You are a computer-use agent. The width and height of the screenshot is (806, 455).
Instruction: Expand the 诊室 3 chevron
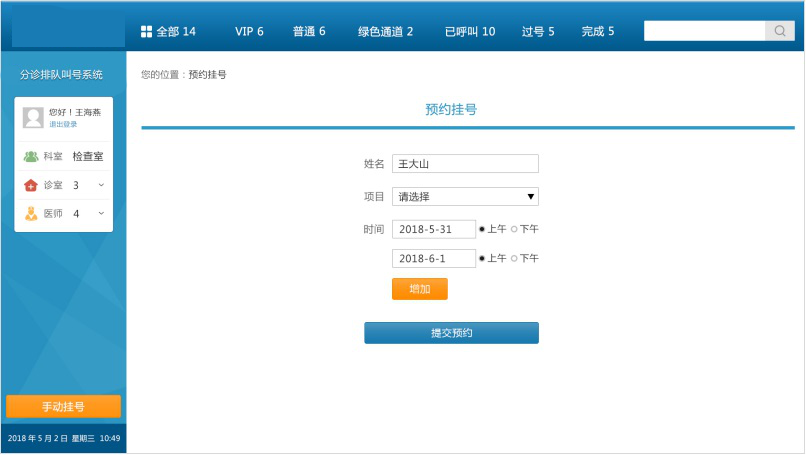pyautogui.click(x=101, y=185)
